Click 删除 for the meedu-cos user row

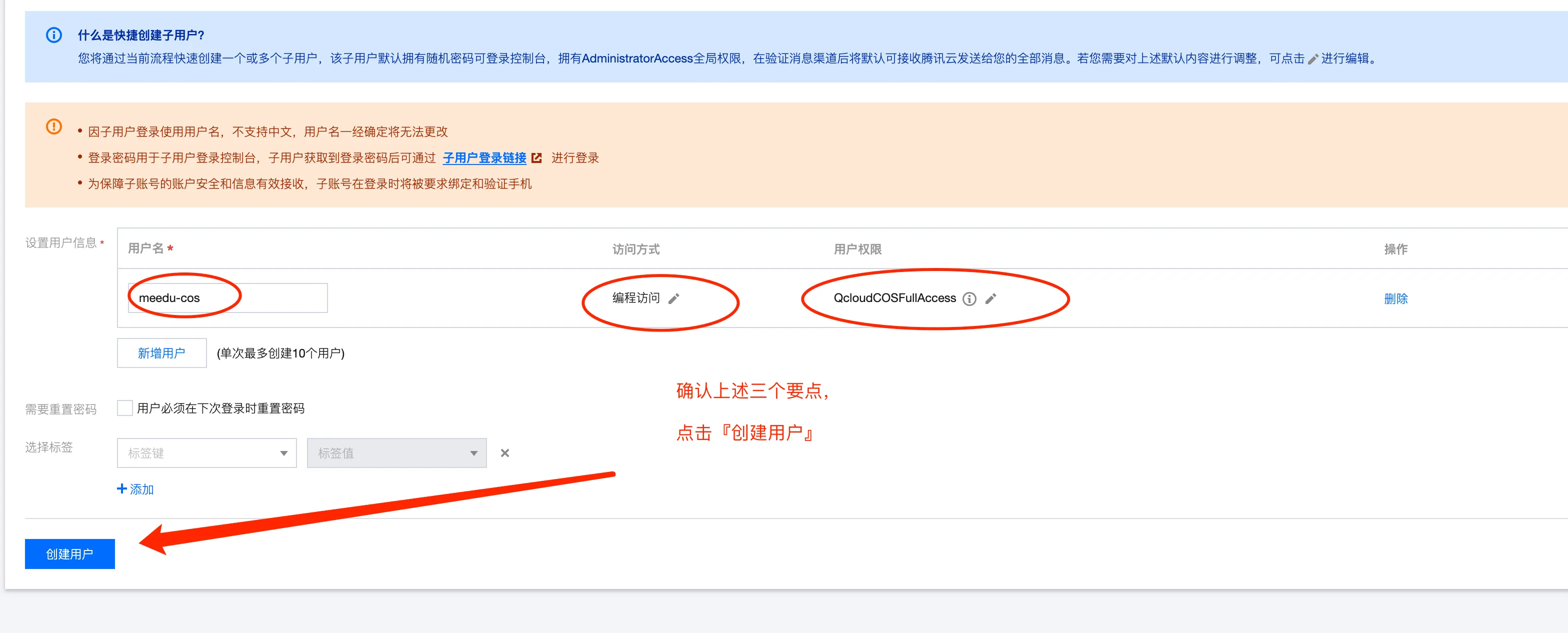click(x=1395, y=299)
